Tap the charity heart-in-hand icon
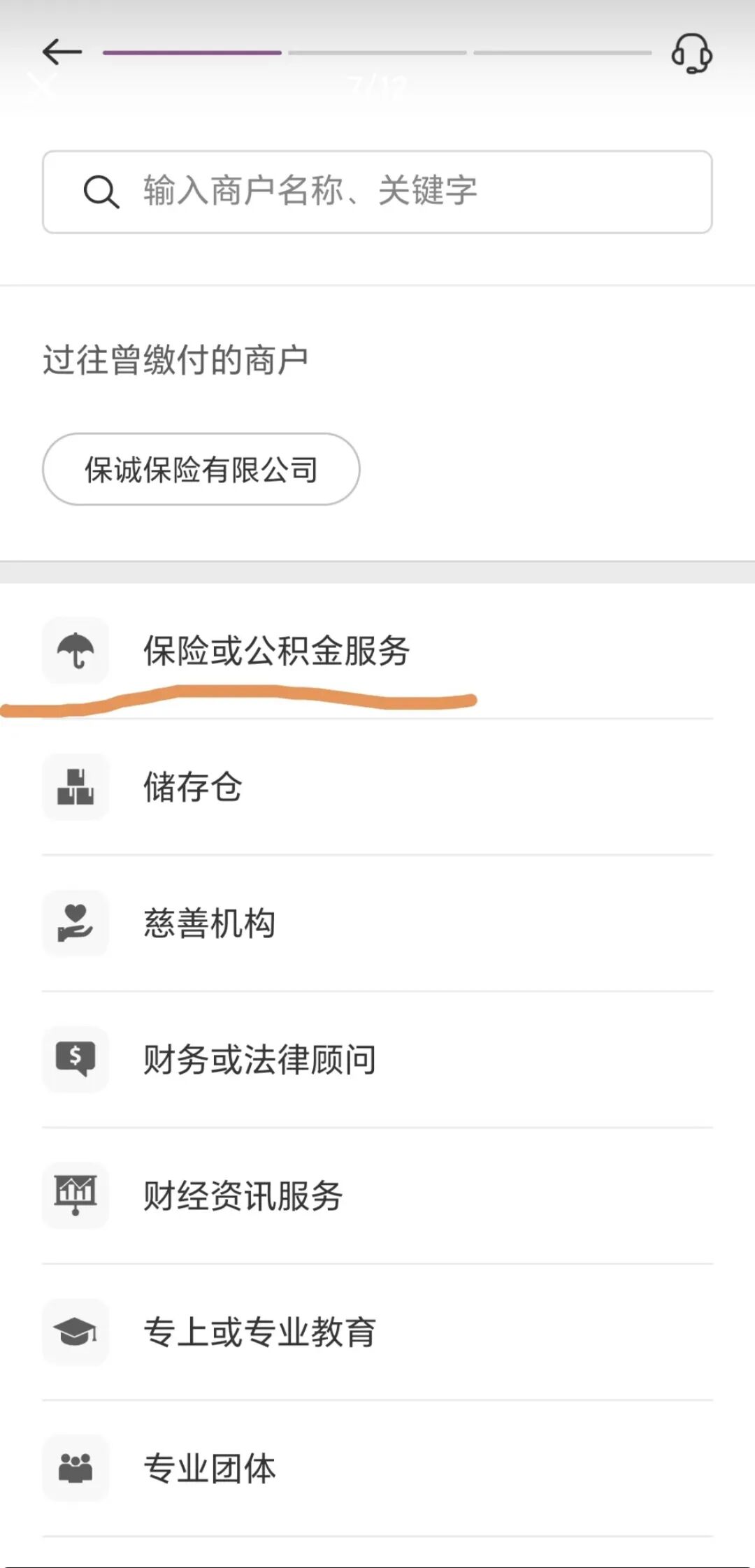The image size is (755, 1568). 75,923
